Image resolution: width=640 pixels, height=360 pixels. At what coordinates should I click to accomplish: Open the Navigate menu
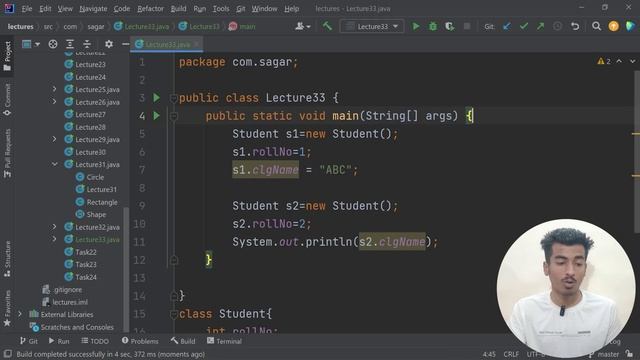93,9
